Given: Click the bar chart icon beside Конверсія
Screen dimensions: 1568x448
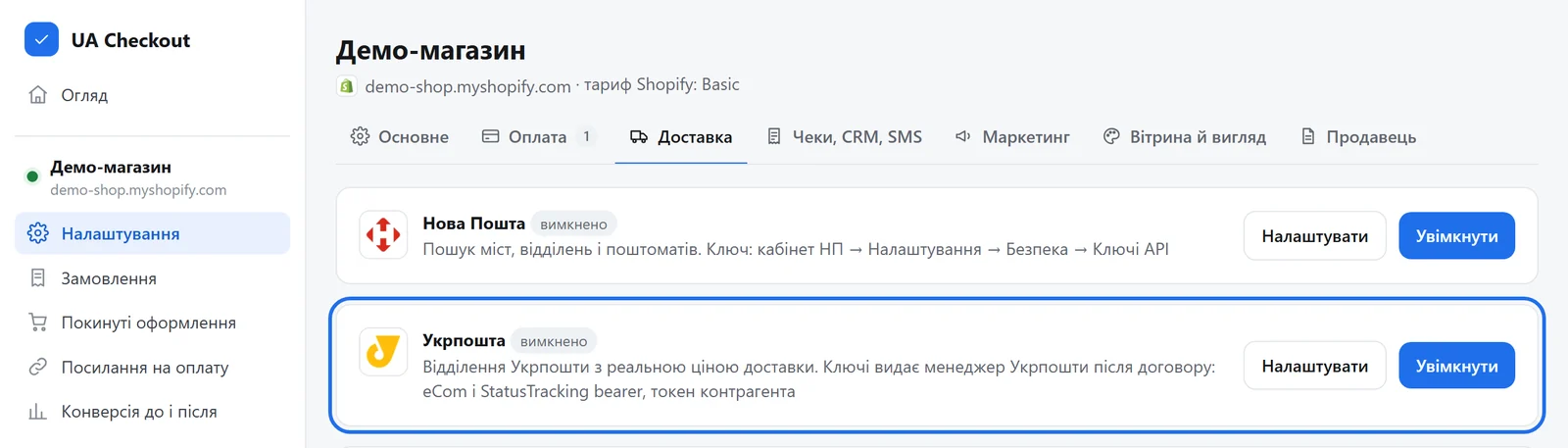Looking at the screenshot, I should (37, 412).
